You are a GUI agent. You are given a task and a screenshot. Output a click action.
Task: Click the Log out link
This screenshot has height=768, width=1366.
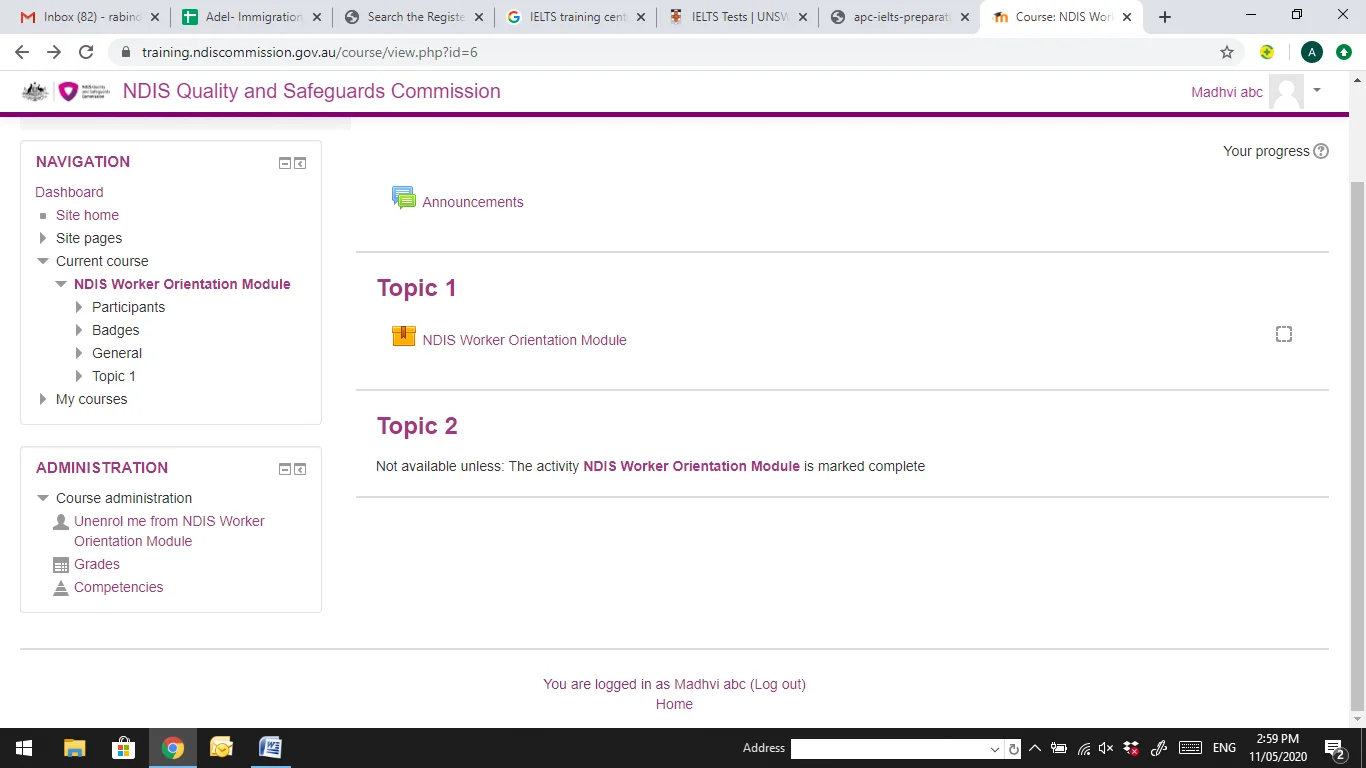779,684
